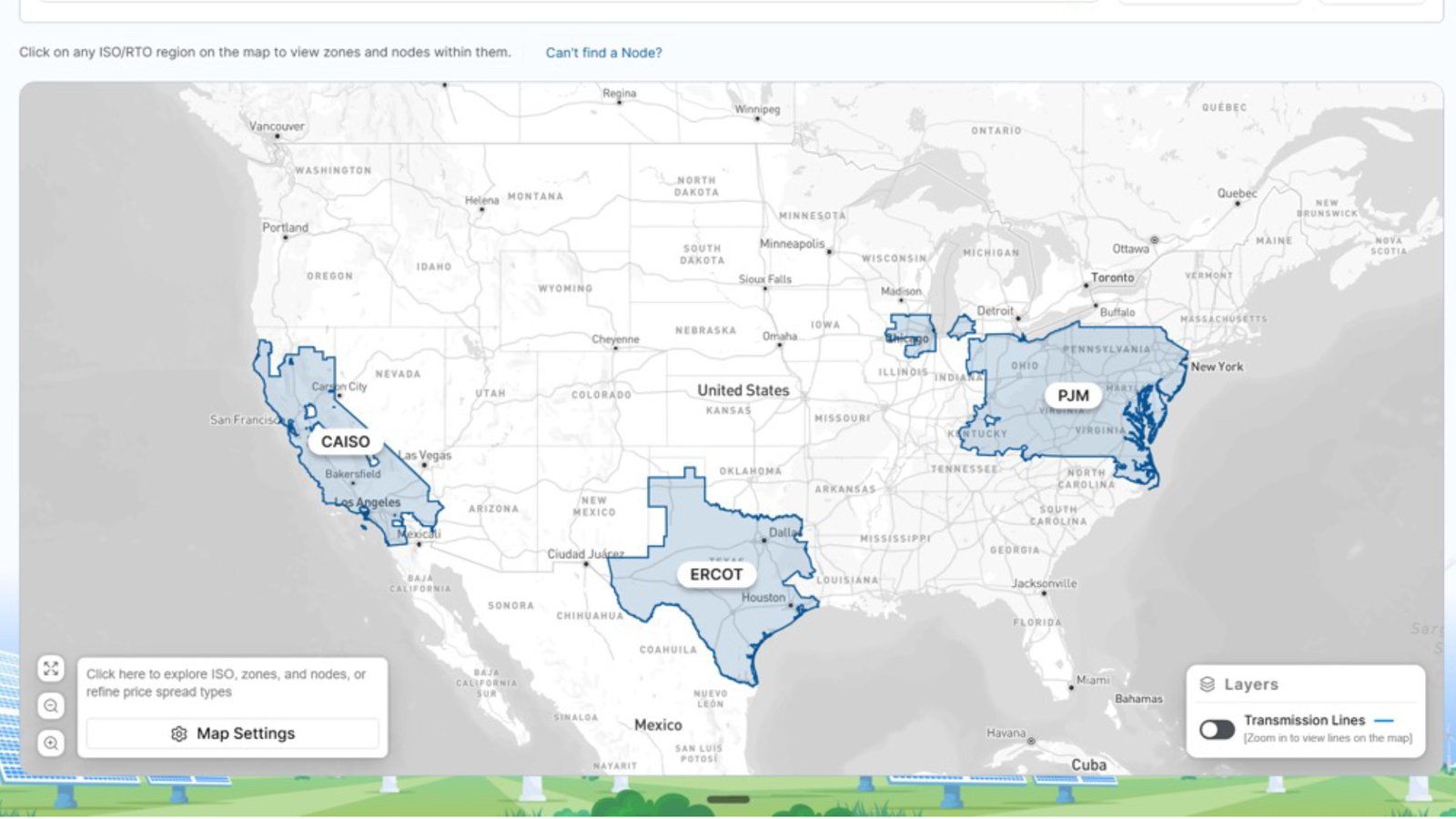Viewport: 1456px width, 819px height.
Task: Click the "Minneapolis" city label
Action: tap(792, 244)
